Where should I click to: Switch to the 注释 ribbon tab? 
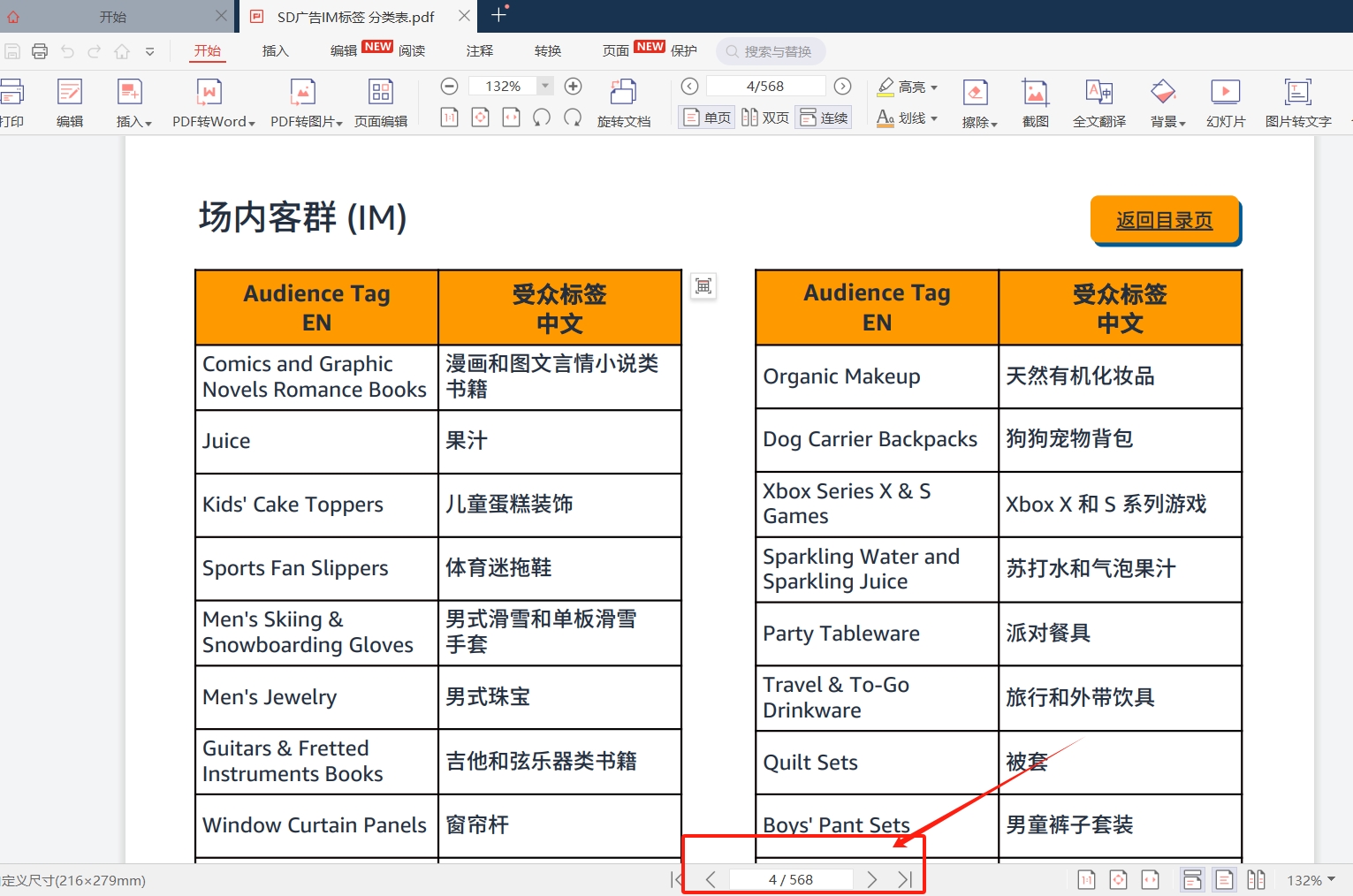point(480,50)
